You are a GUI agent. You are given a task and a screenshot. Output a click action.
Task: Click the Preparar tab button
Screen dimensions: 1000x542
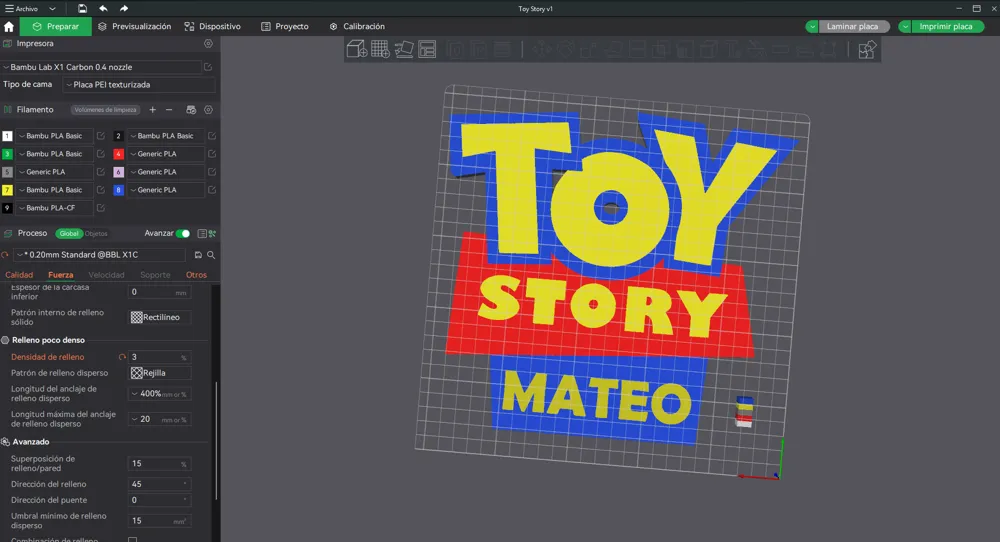coord(55,27)
